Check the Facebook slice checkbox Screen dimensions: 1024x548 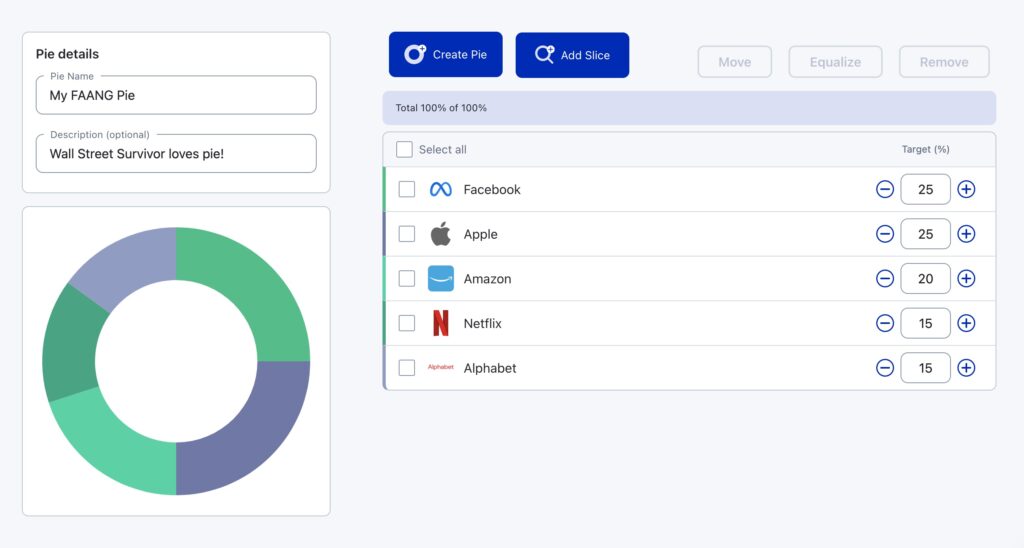(407, 189)
